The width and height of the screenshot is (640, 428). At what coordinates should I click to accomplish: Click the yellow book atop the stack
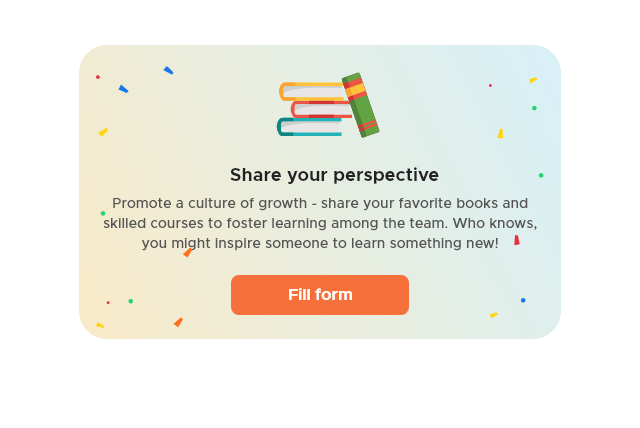click(x=312, y=91)
